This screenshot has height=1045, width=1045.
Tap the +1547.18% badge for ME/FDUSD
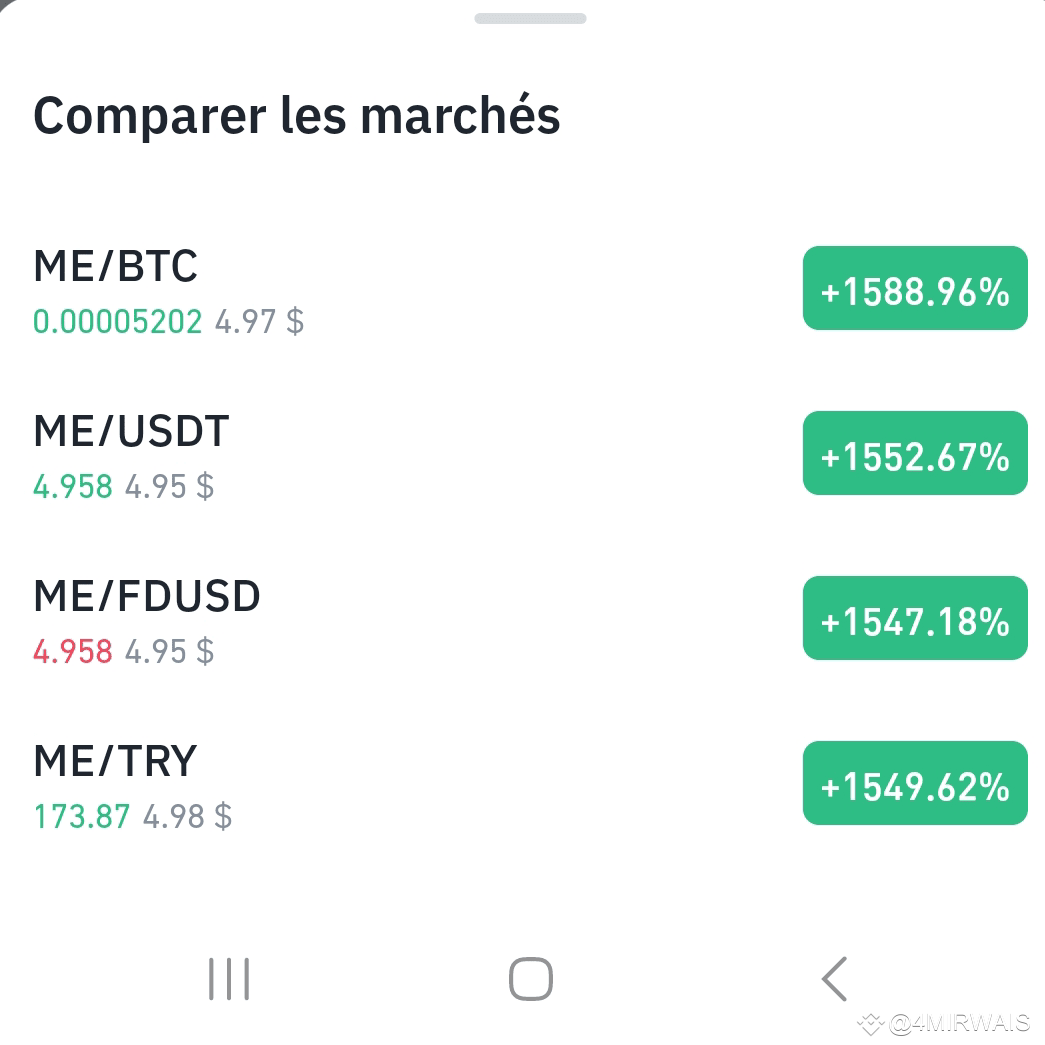pyautogui.click(x=915, y=618)
